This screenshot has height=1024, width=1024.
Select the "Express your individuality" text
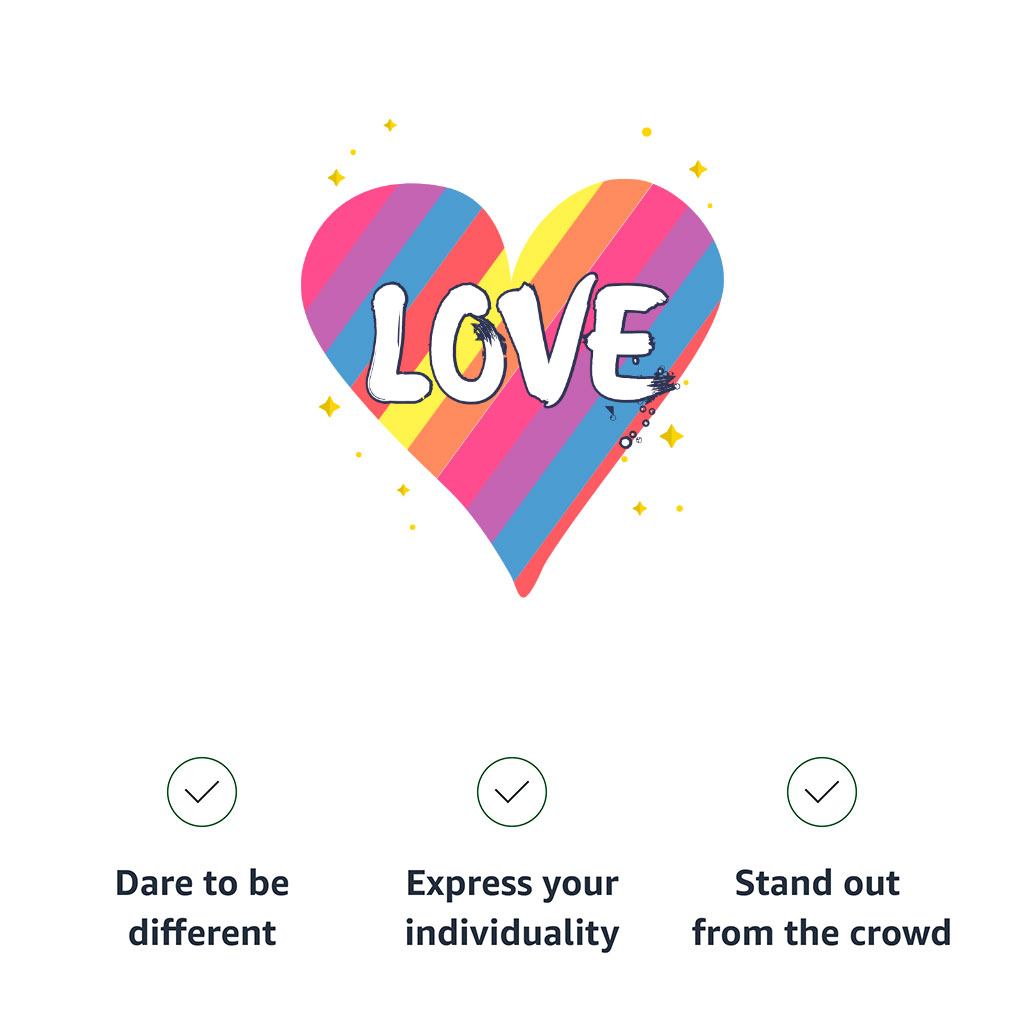[512, 908]
